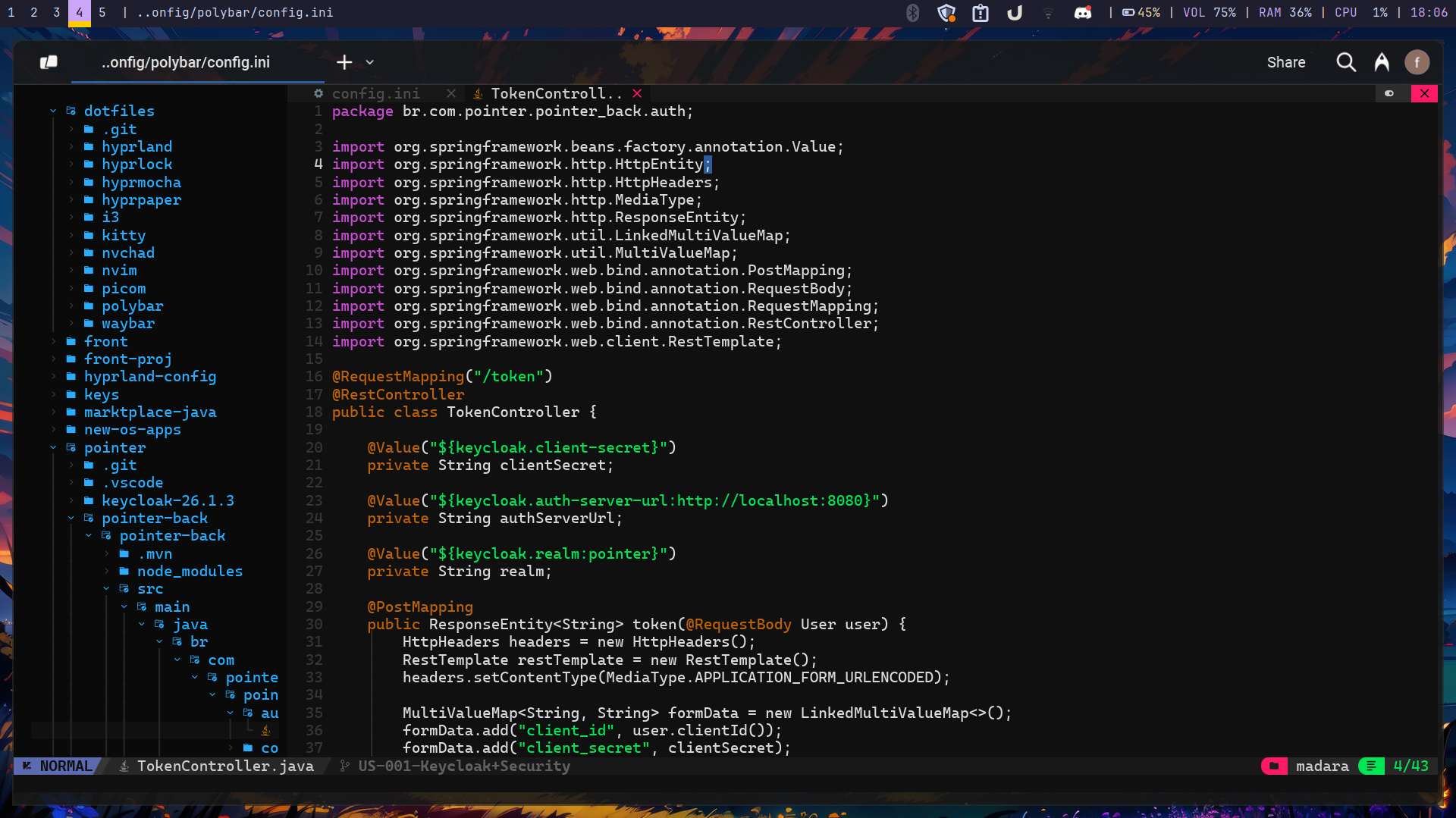Open the marktplace-java folder
This screenshot has width=1456, height=818.
tap(150, 412)
